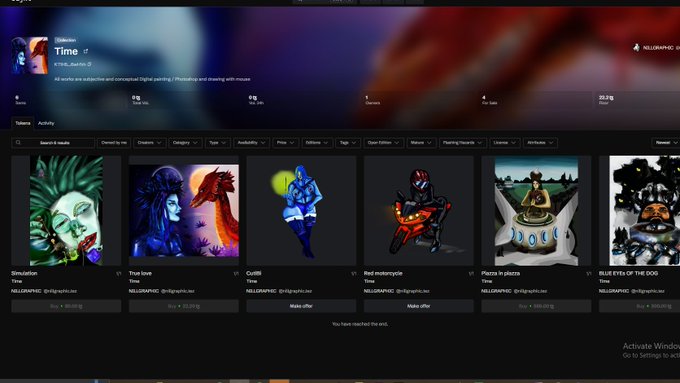Expand the Creators filter dropdown
The image size is (680, 383).
point(149,143)
